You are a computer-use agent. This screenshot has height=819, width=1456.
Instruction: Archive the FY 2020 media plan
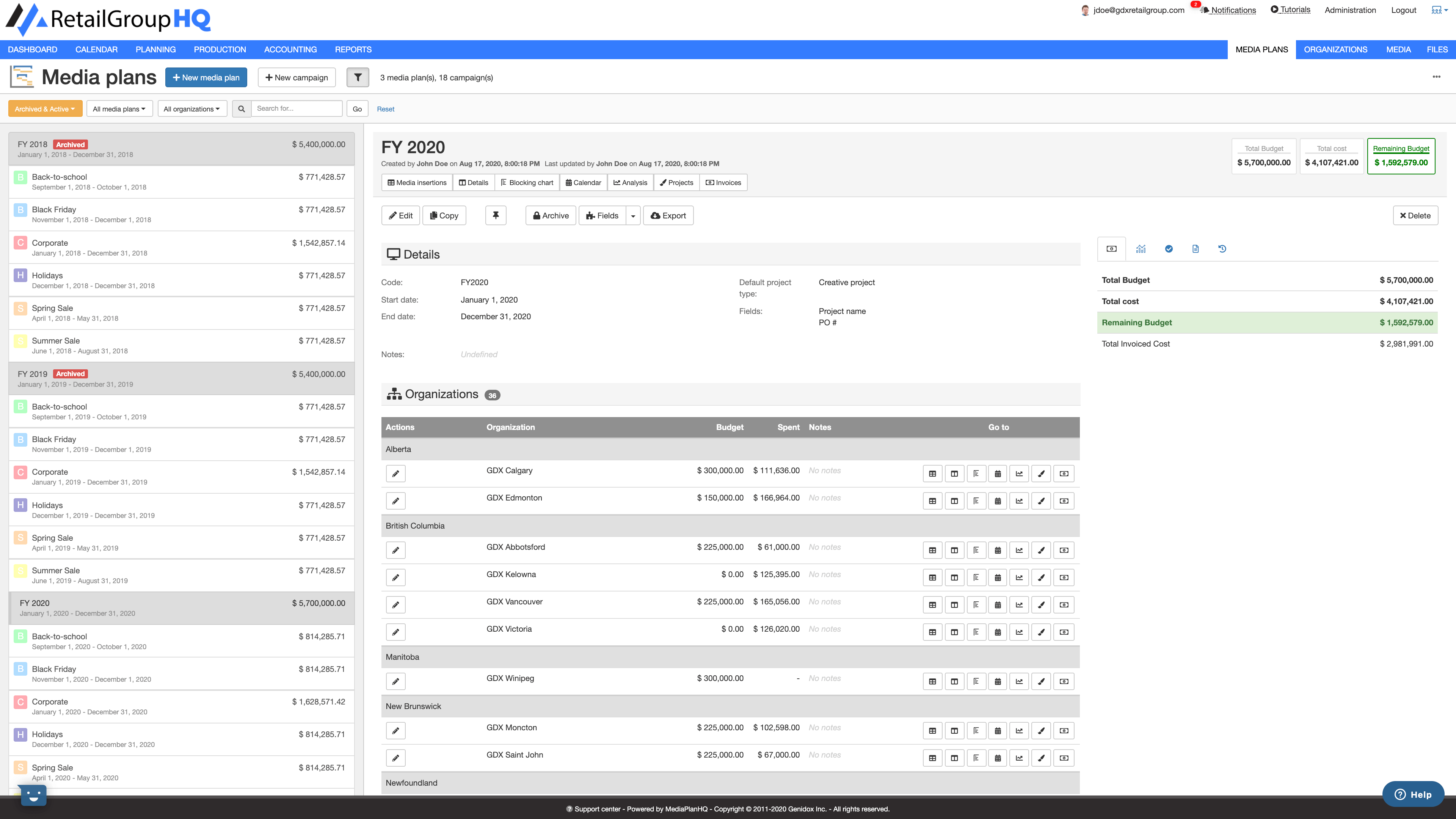pos(550,215)
